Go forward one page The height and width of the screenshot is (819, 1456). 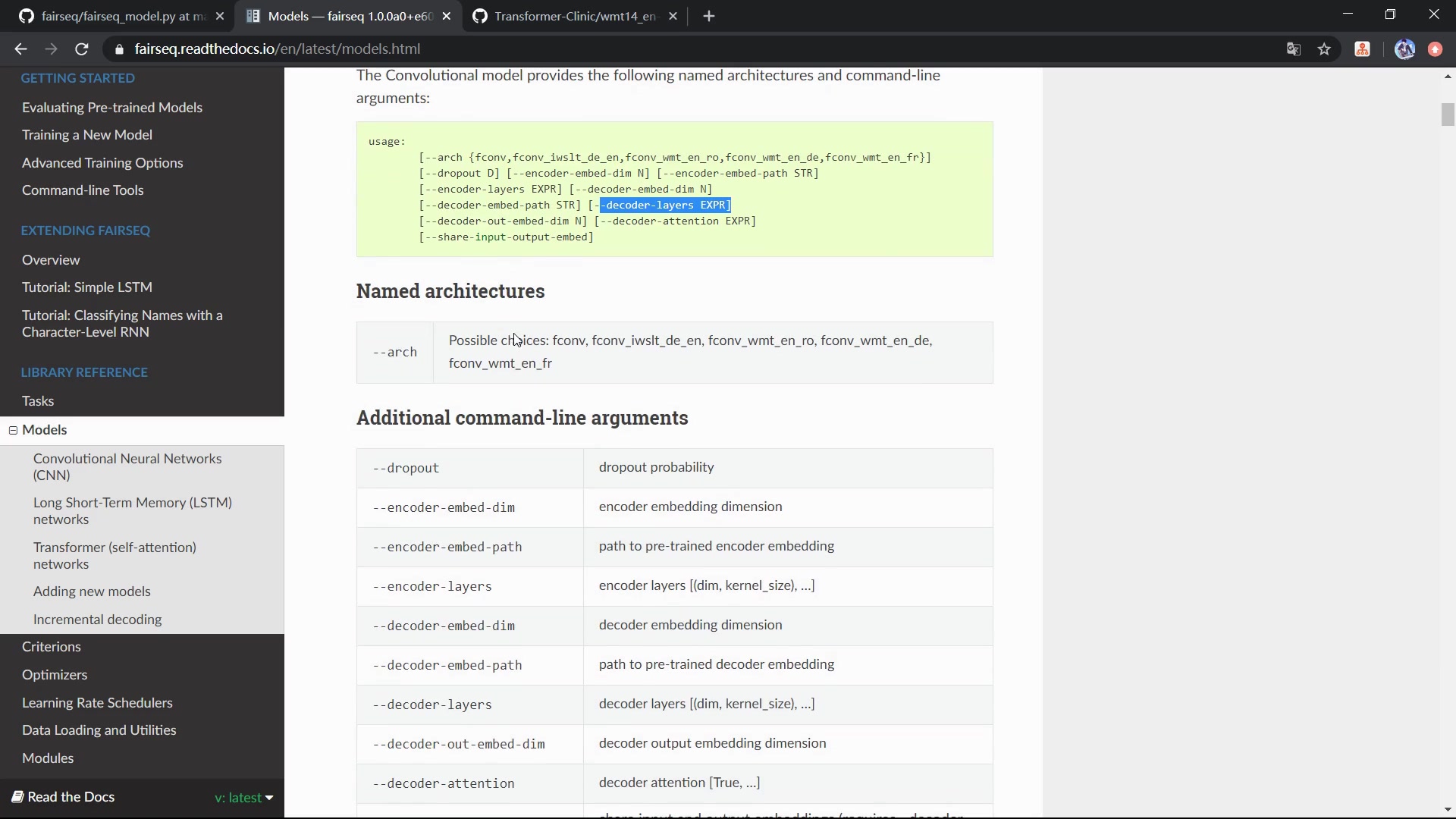(x=51, y=49)
